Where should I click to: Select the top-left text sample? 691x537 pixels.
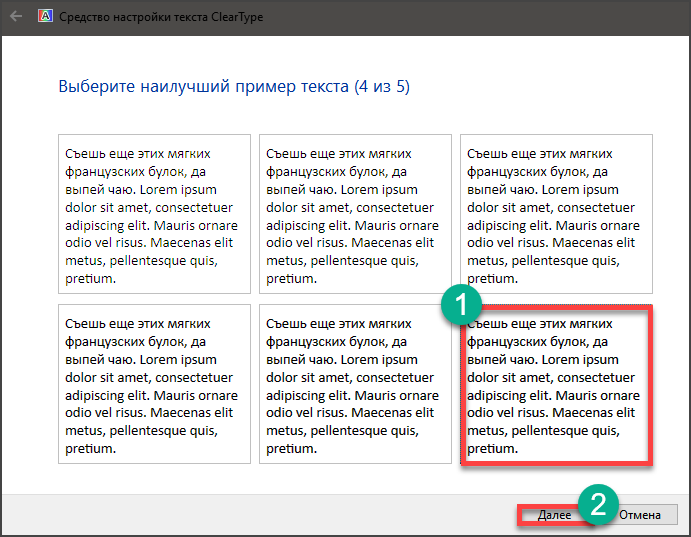(x=154, y=214)
